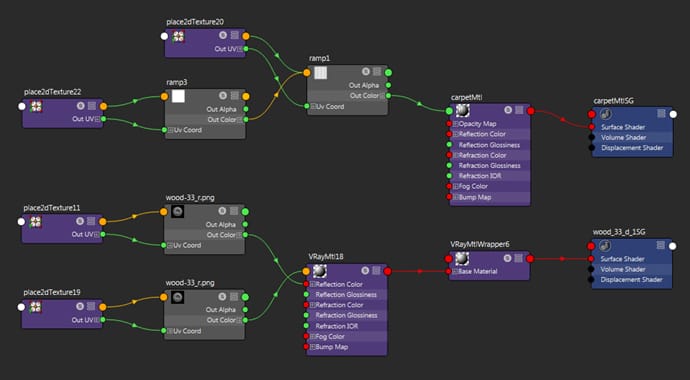Expand Opacity Map attribute on carpetMtl

(x=456, y=124)
